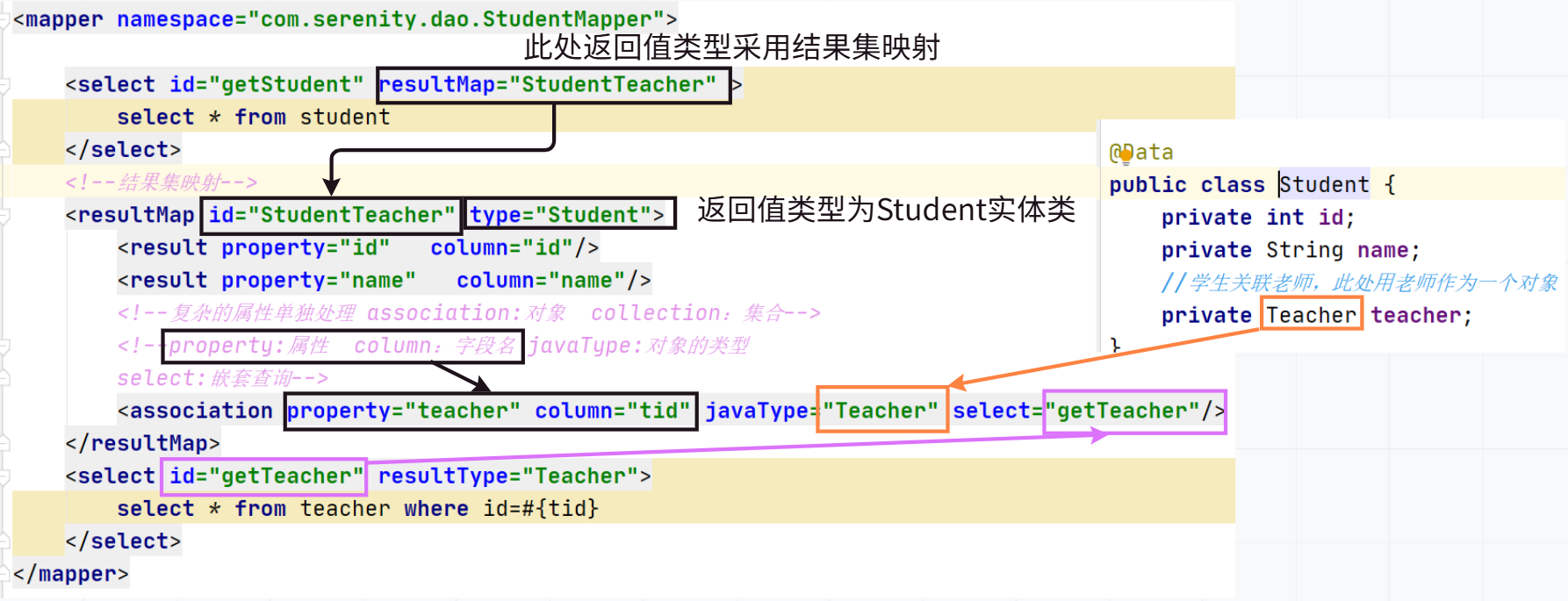The height and width of the screenshot is (601, 1568).
Task: Click the Java comment starting with //学生关联老师
Action: click(x=1359, y=283)
